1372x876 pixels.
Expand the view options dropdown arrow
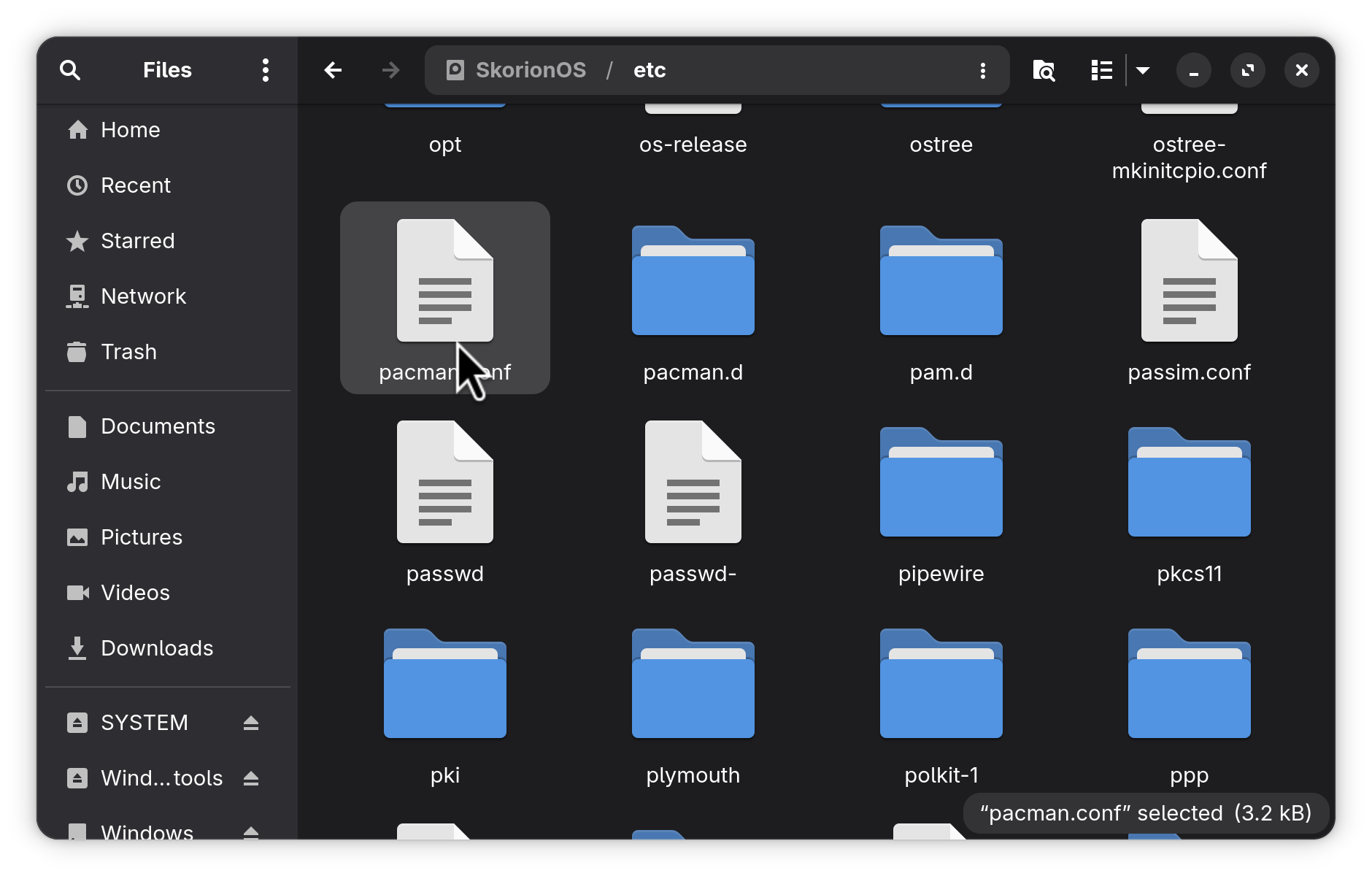coord(1143,70)
